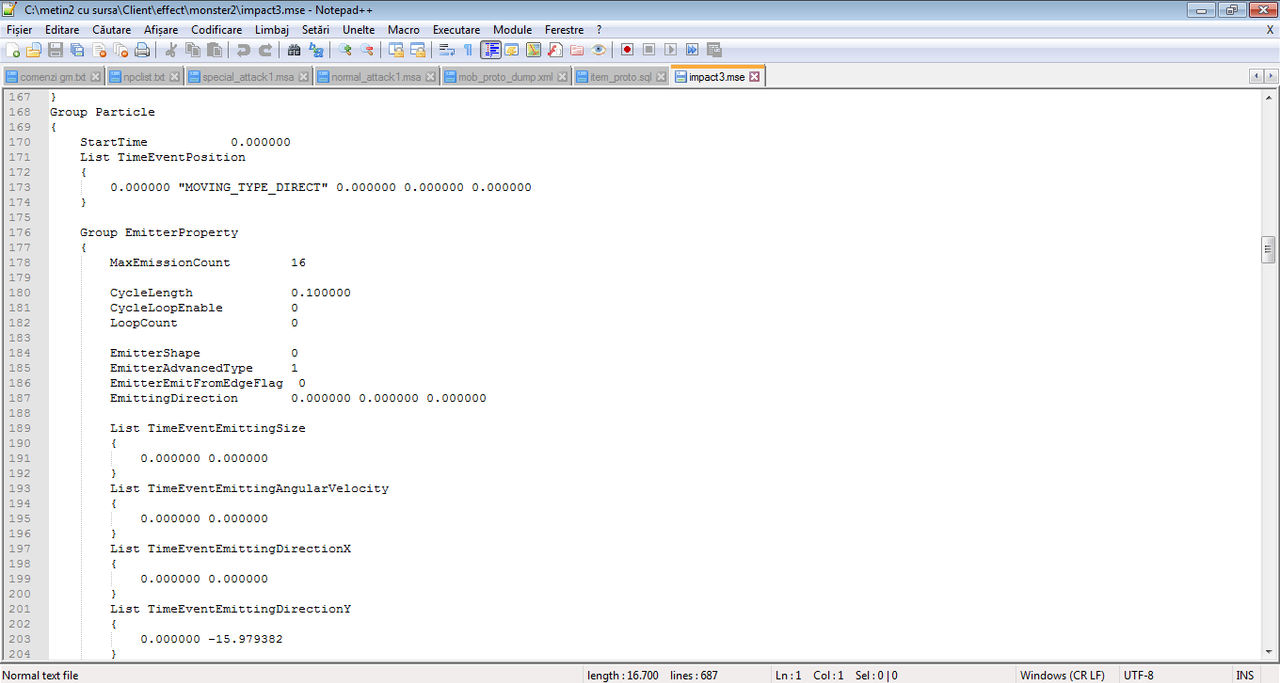Image resolution: width=1280 pixels, height=683 pixels.
Task: Toggle show all characters (pilcrow) button
Action: coord(467,50)
